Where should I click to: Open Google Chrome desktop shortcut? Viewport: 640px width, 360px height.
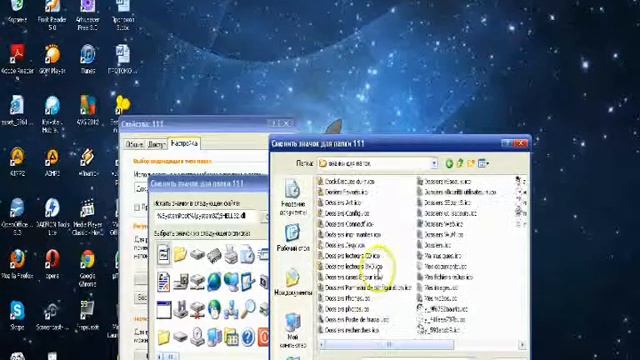tap(87, 269)
